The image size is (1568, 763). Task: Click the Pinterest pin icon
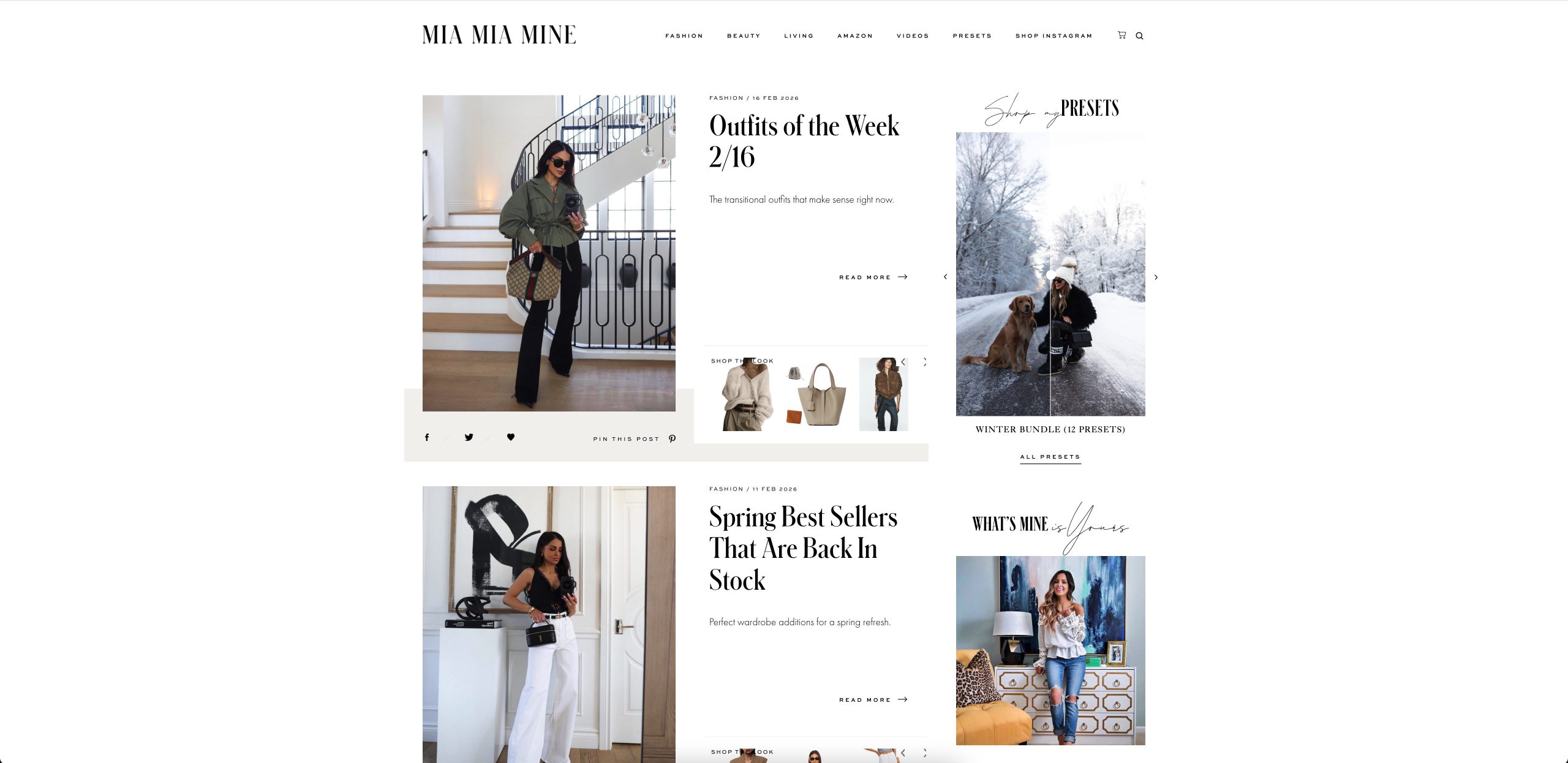pyautogui.click(x=672, y=438)
